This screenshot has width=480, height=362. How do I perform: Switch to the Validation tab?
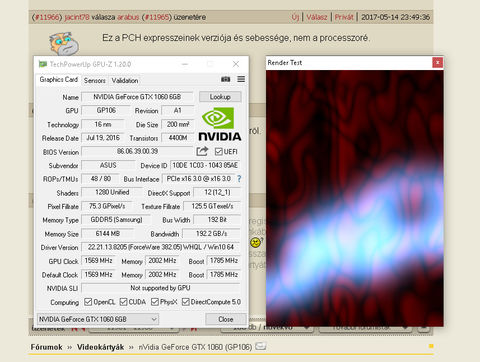125,80
